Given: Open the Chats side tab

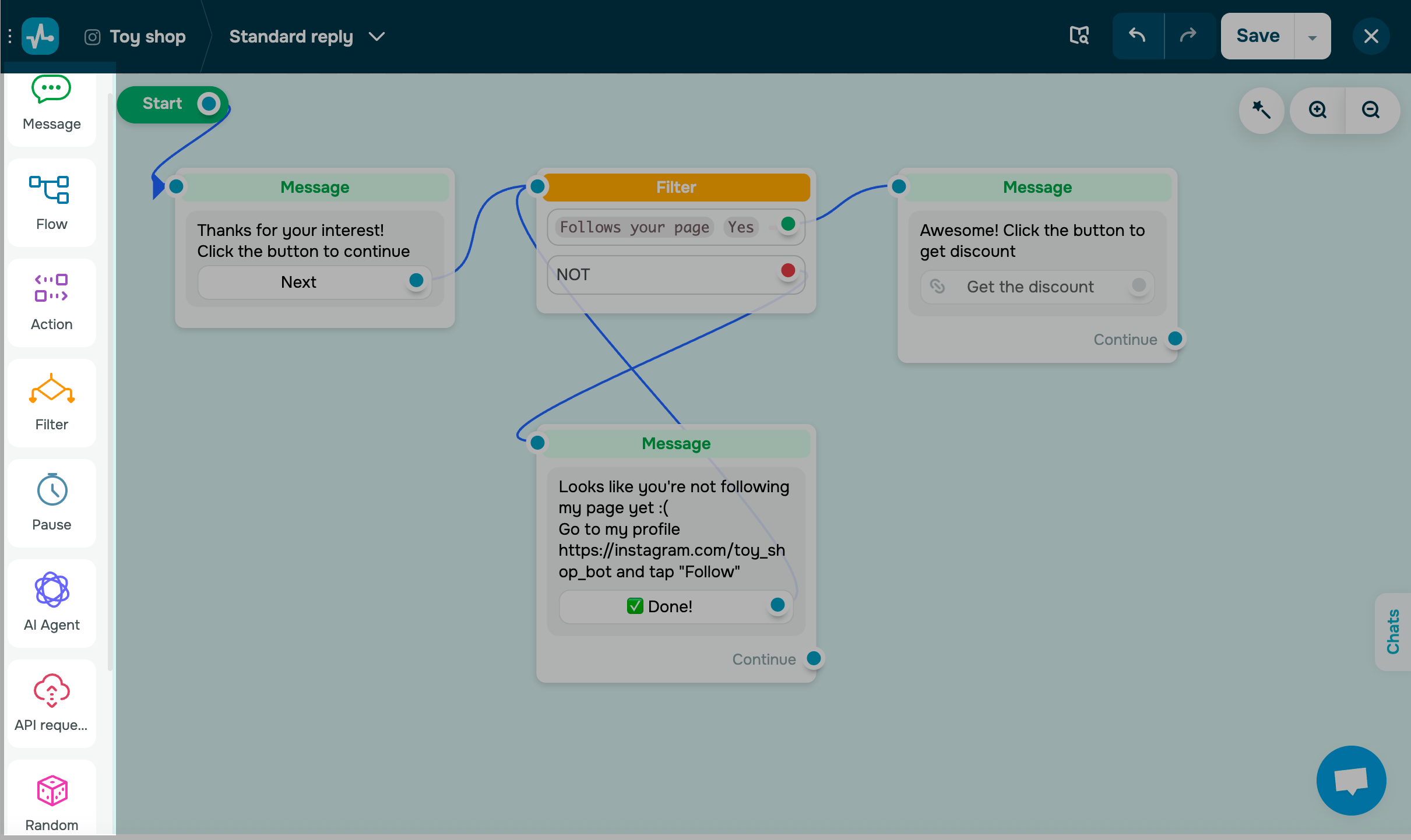Looking at the screenshot, I should [1393, 631].
